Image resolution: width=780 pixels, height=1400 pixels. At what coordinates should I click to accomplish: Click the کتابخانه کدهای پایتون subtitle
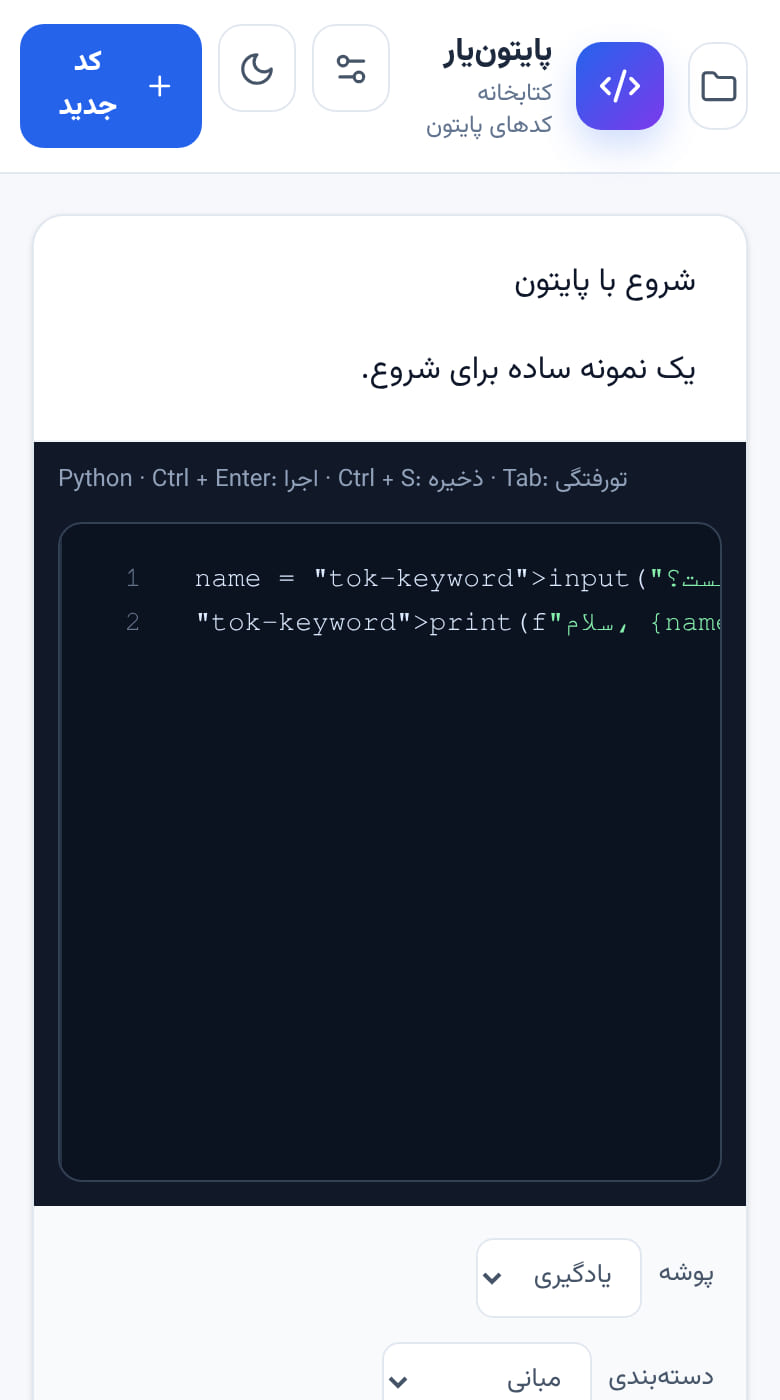pos(490,110)
